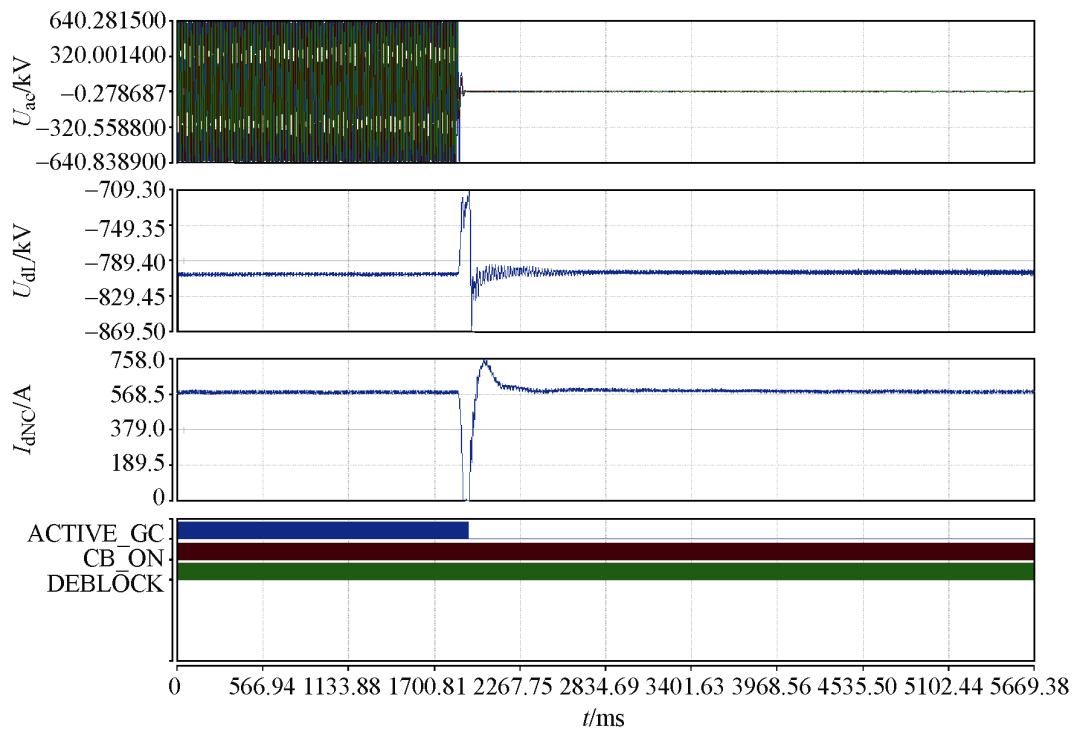This screenshot has width=1080, height=738.
Task: Select the green DEBLOCK status bar
Action: (606, 571)
